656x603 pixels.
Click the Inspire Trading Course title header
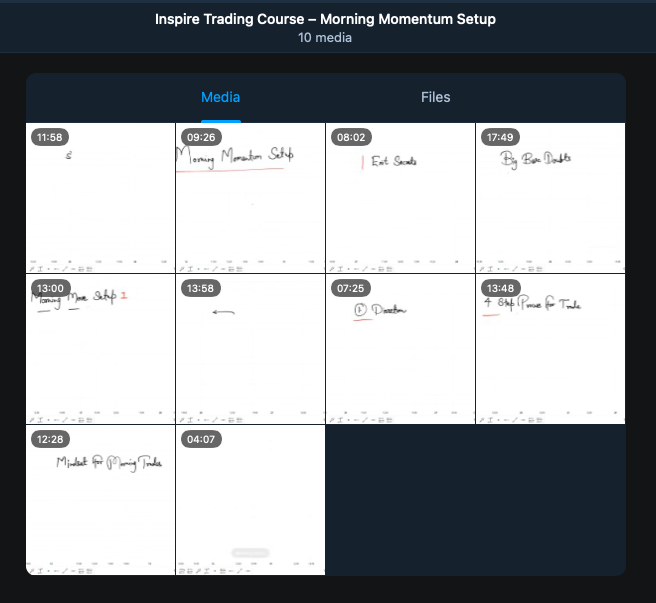point(325,19)
